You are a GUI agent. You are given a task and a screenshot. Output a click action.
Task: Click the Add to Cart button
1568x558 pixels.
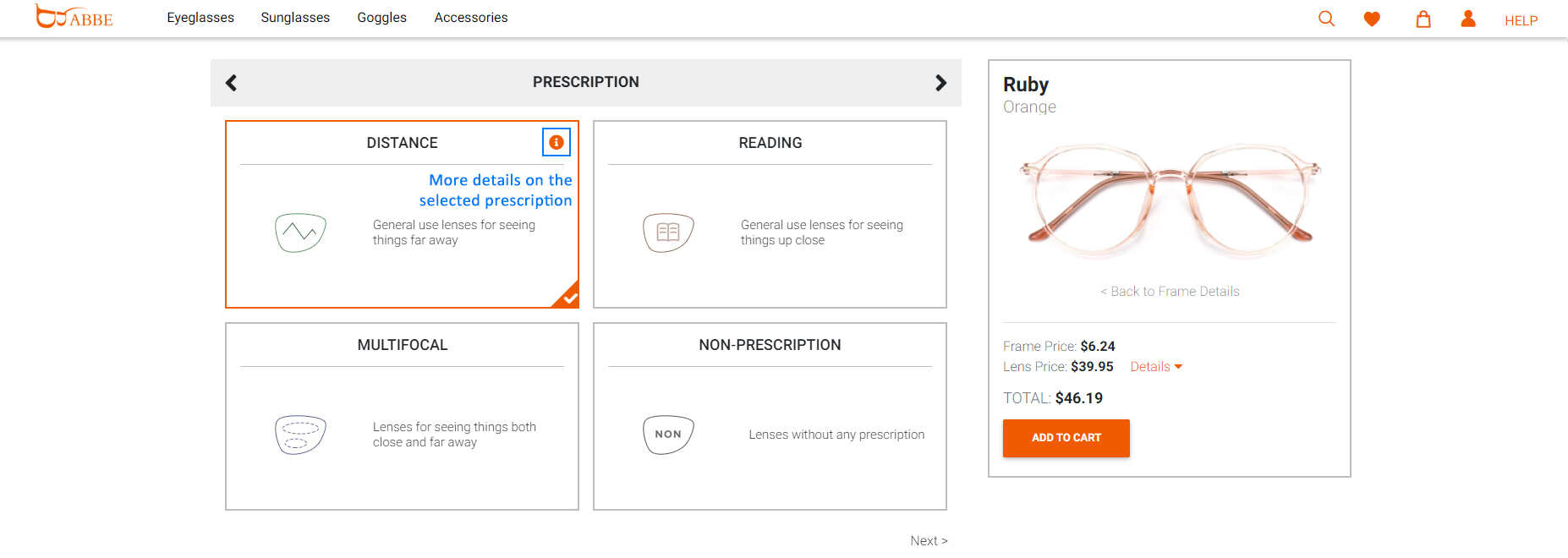tap(1066, 438)
